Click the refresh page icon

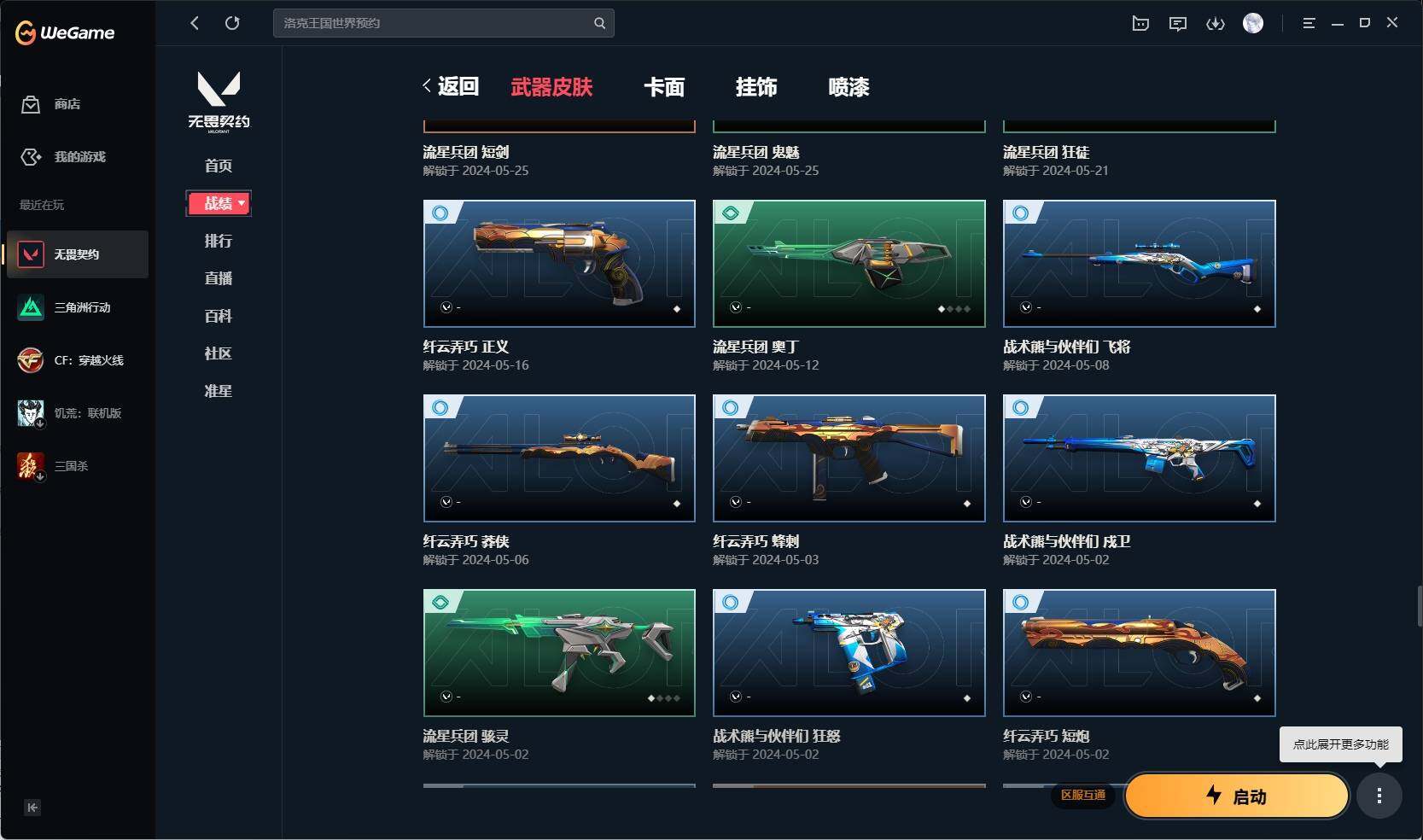232,23
